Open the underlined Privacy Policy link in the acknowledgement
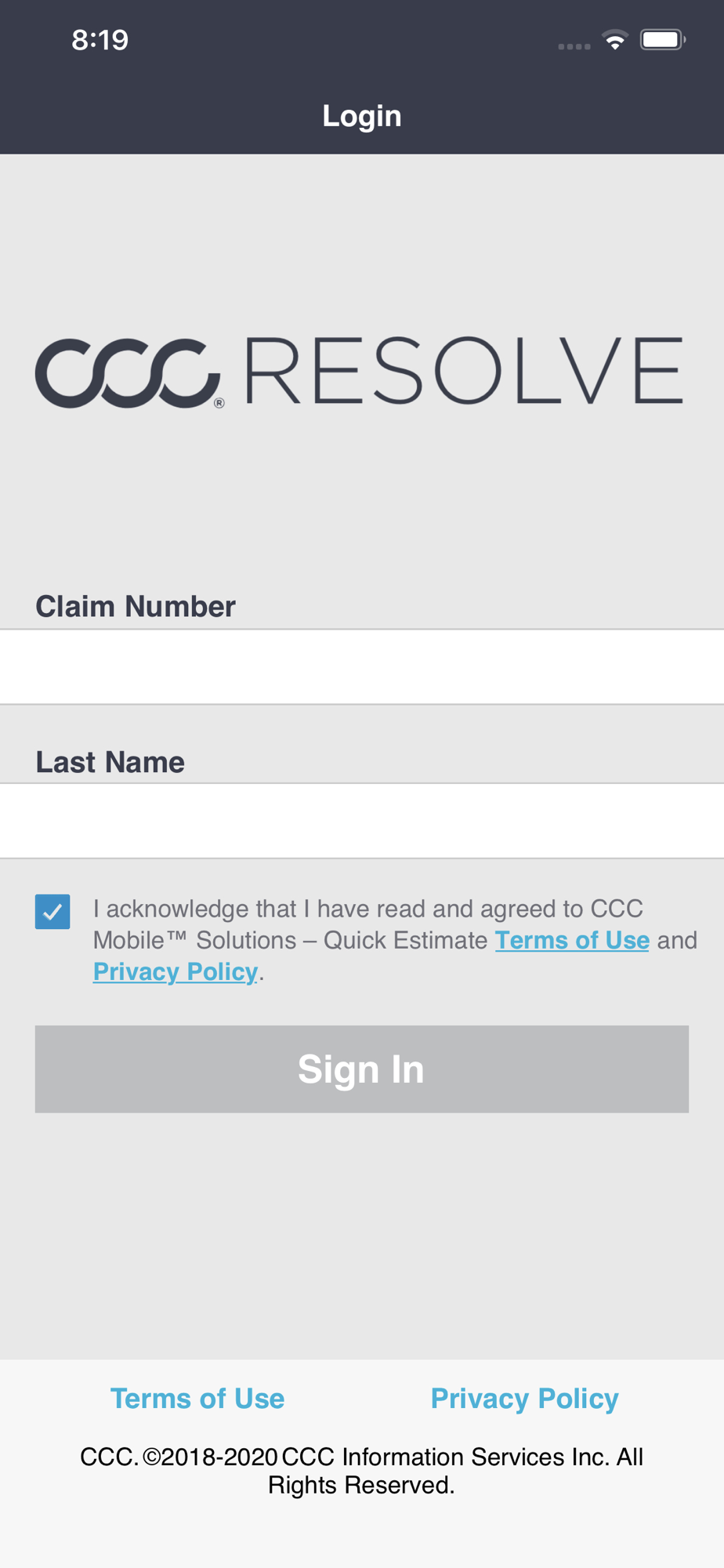724x1568 pixels. point(175,971)
